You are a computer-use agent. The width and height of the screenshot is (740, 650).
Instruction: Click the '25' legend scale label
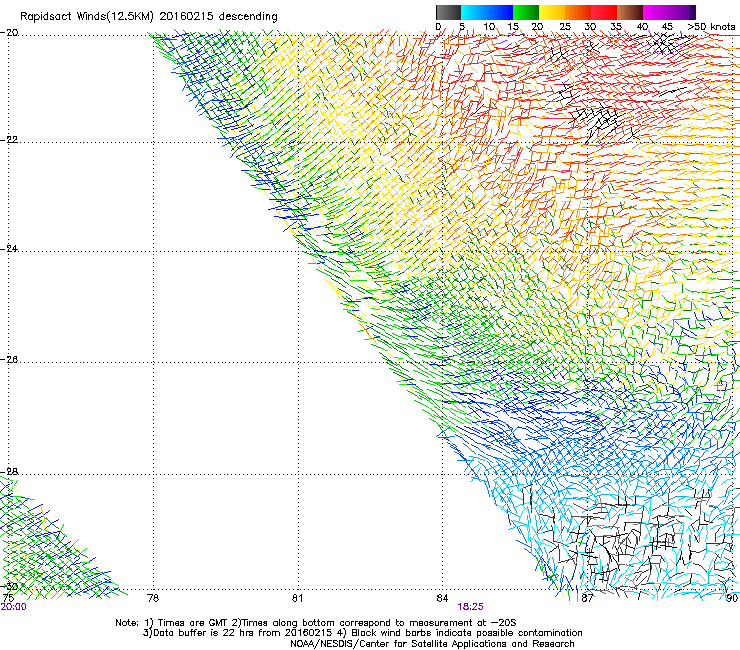tap(564, 27)
